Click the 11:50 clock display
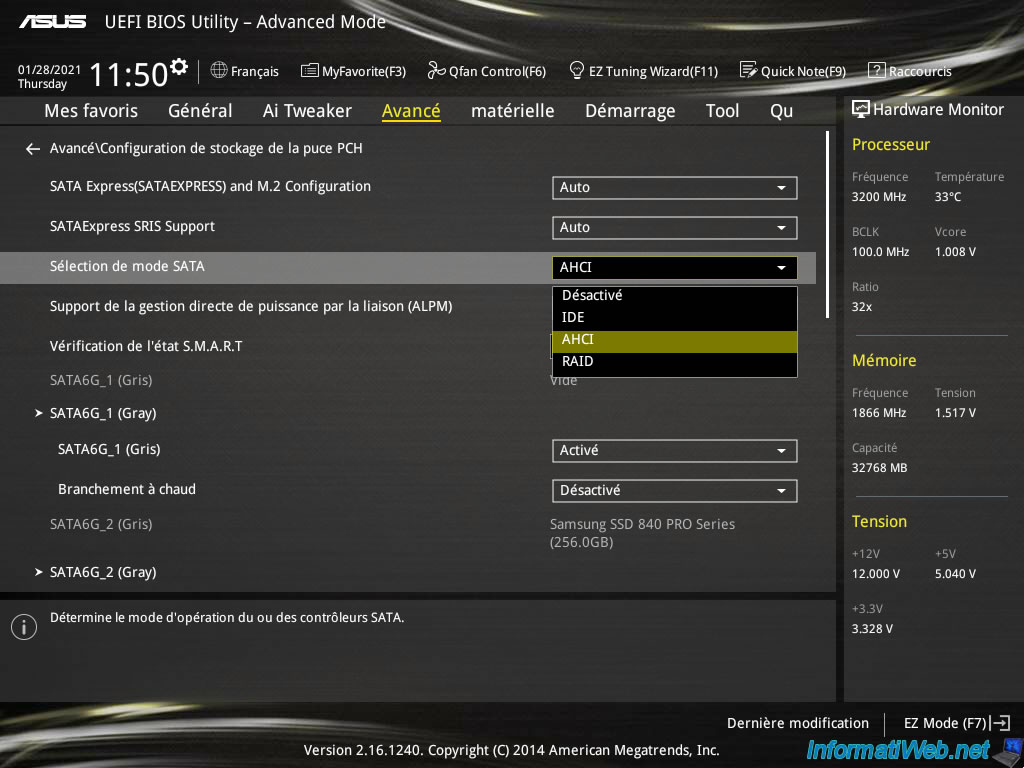Viewport: 1024px width, 768px height. click(129, 74)
